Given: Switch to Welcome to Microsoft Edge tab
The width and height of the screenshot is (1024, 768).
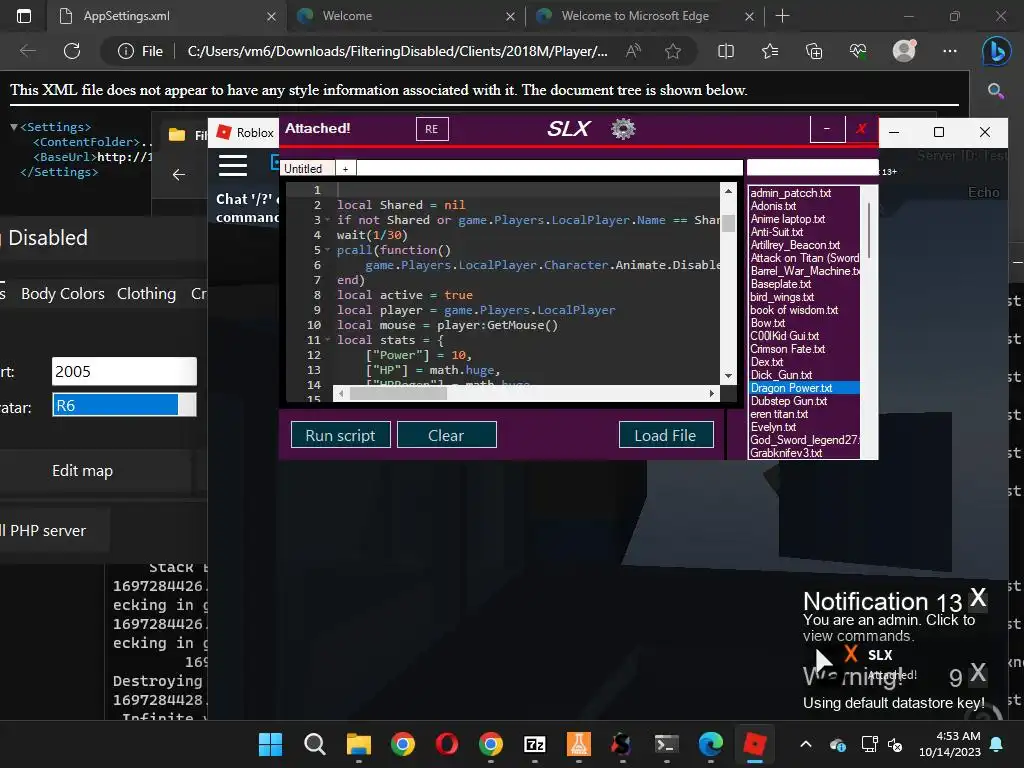Looking at the screenshot, I should [644, 16].
